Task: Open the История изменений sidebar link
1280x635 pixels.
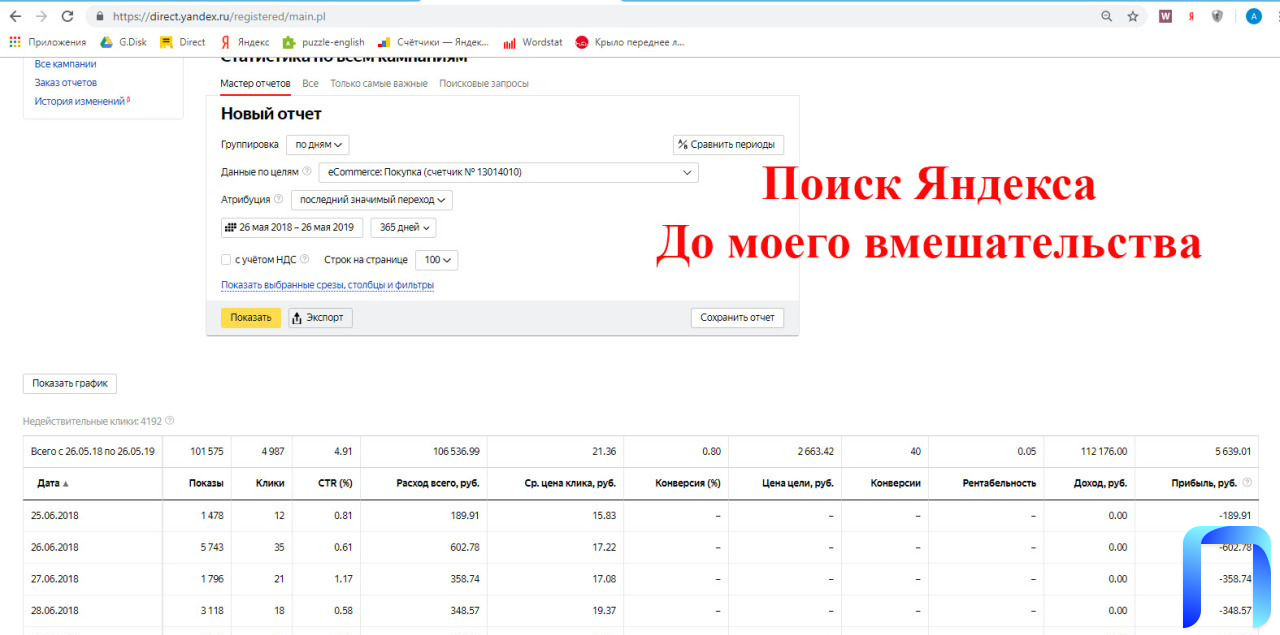Action: point(80,101)
